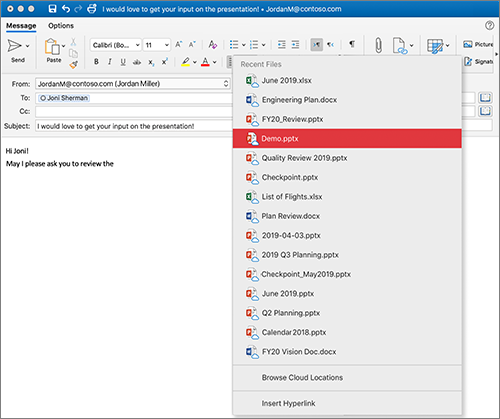This screenshot has width=500, height=419.
Task: Click in the Subject field
Action: click(134, 126)
